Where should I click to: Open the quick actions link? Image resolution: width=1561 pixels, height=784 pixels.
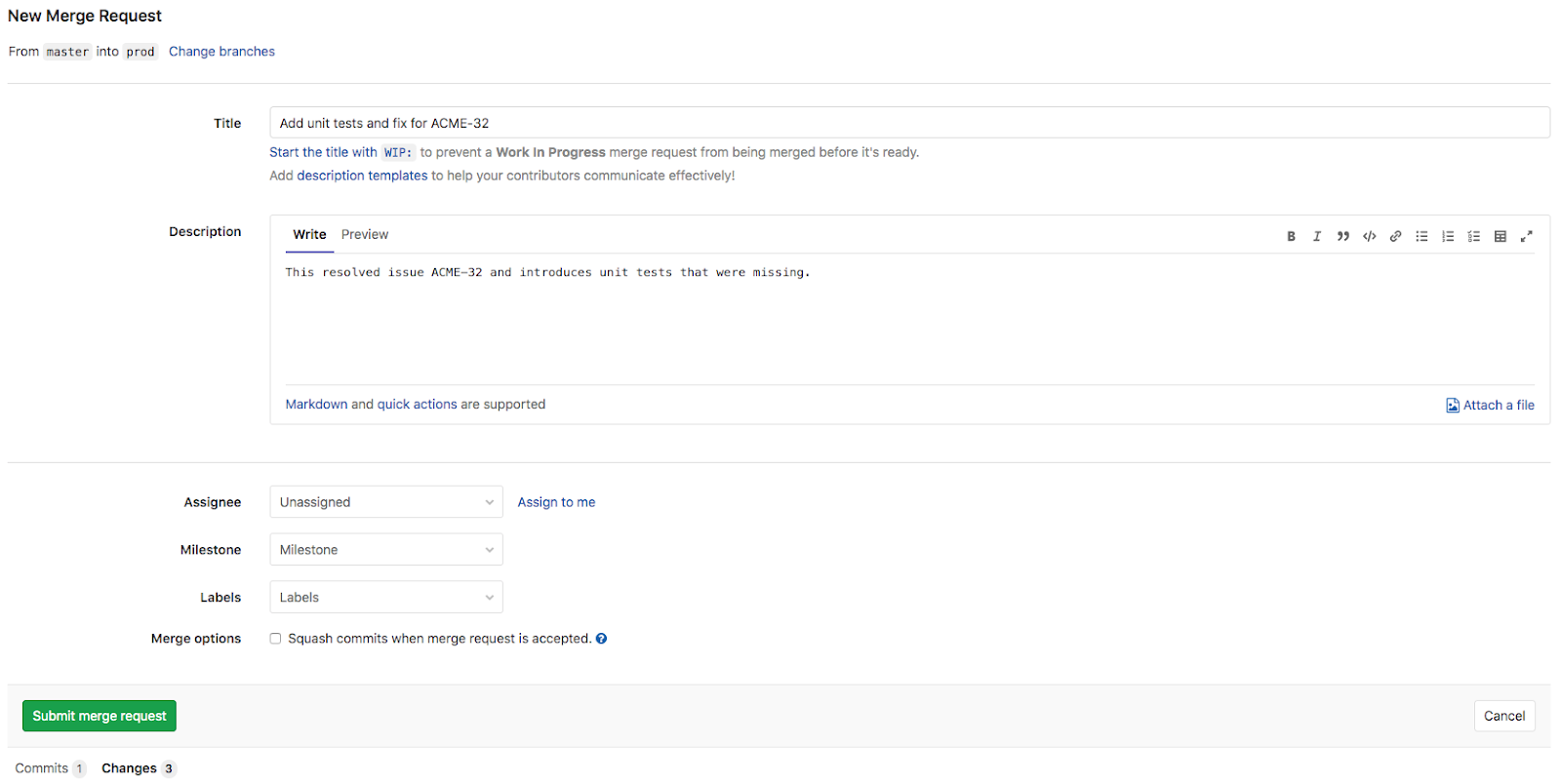click(x=417, y=405)
